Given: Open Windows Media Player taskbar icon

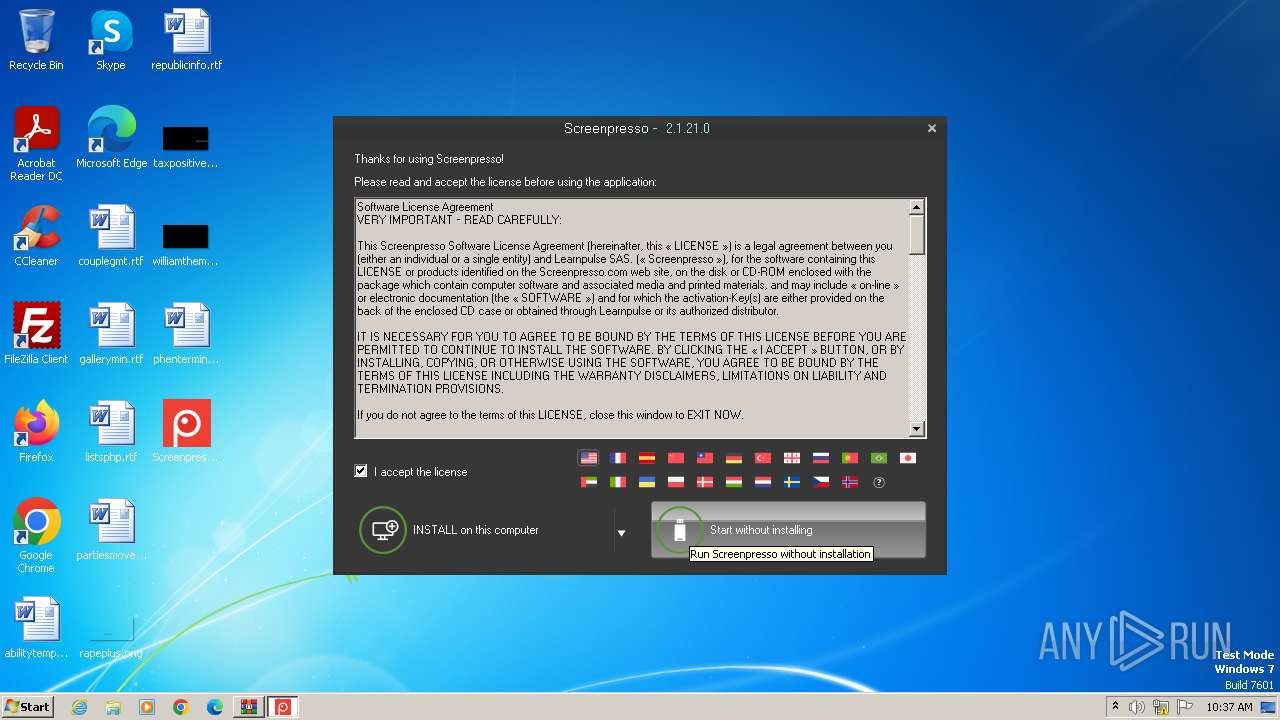Looking at the screenshot, I should [x=147, y=707].
